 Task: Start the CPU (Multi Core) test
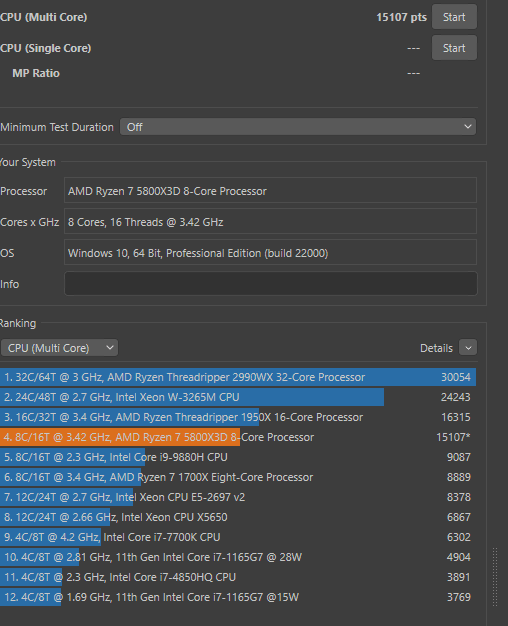454,17
